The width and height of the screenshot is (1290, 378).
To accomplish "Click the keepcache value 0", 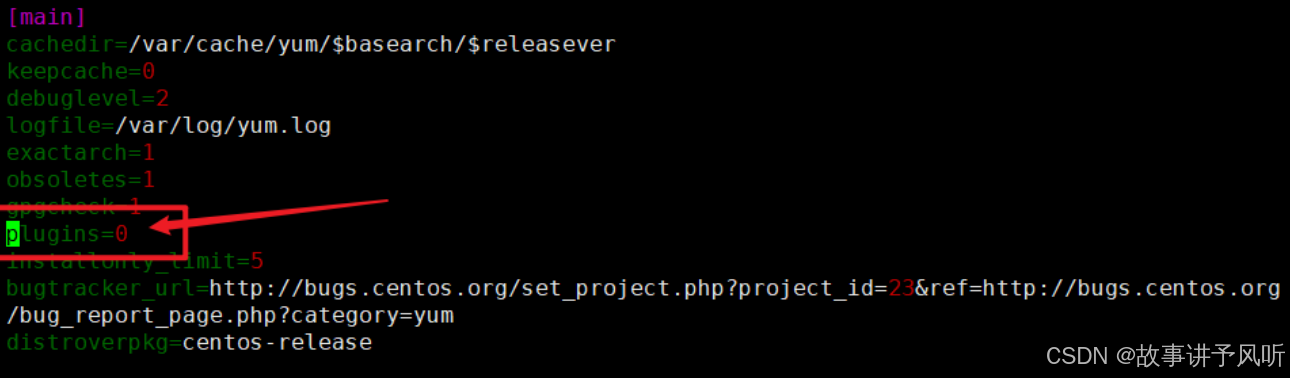I will pos(148,72).
